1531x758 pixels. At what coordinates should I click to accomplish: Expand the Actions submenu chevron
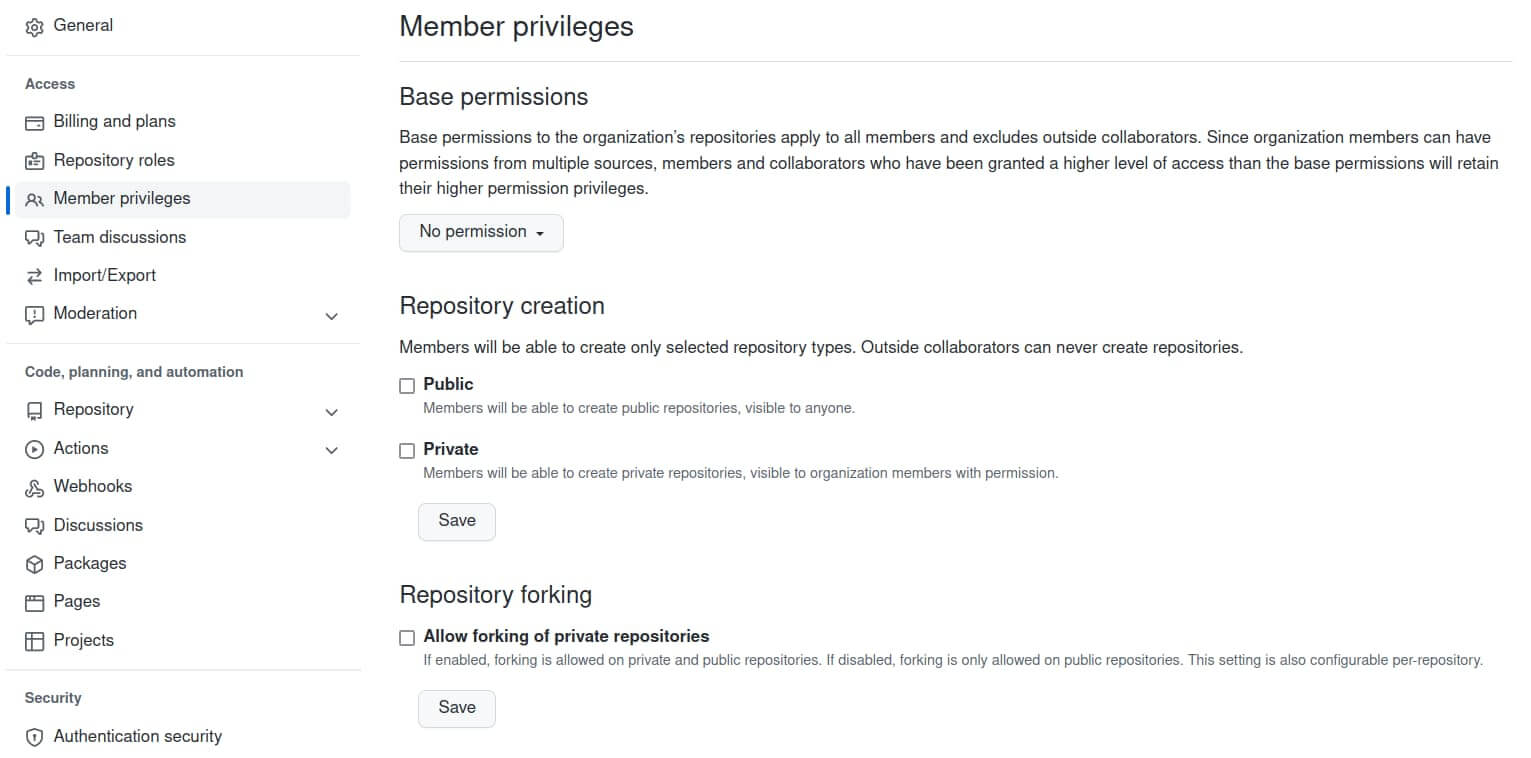point(332,450)
